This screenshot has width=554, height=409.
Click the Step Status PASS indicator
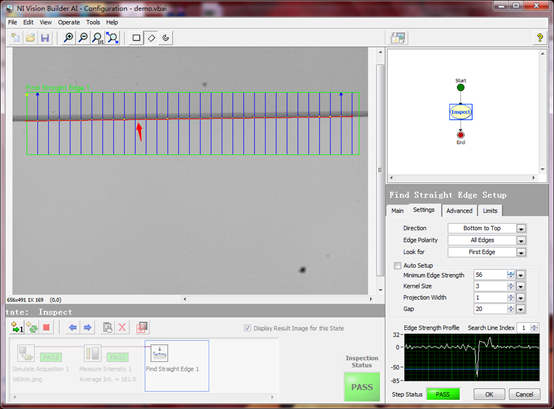(443, 394)
